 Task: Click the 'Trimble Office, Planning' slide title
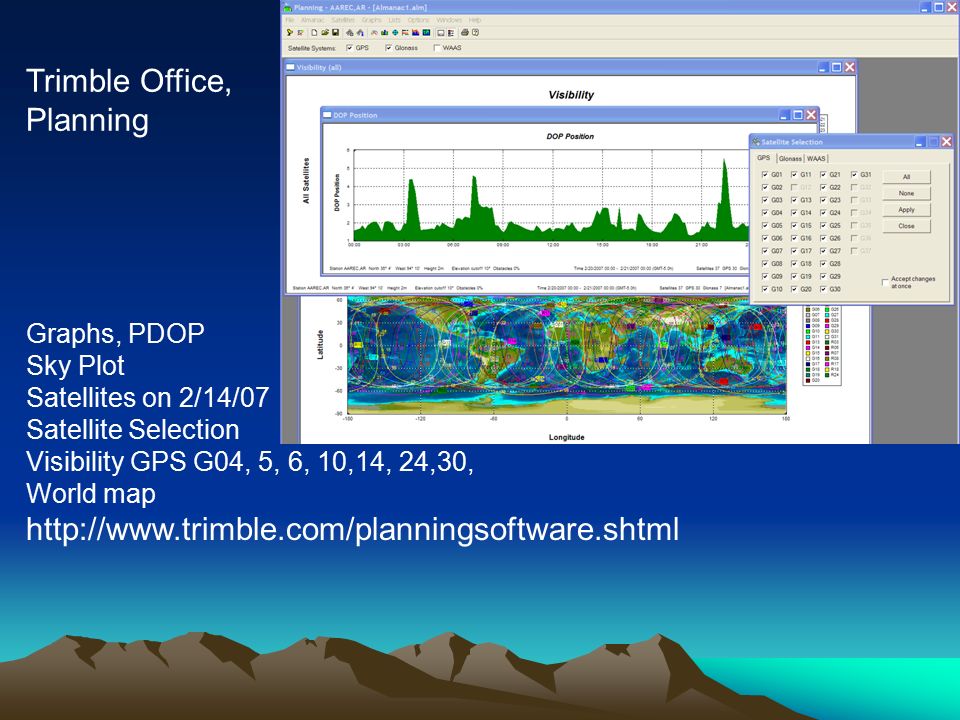point(129,100)
